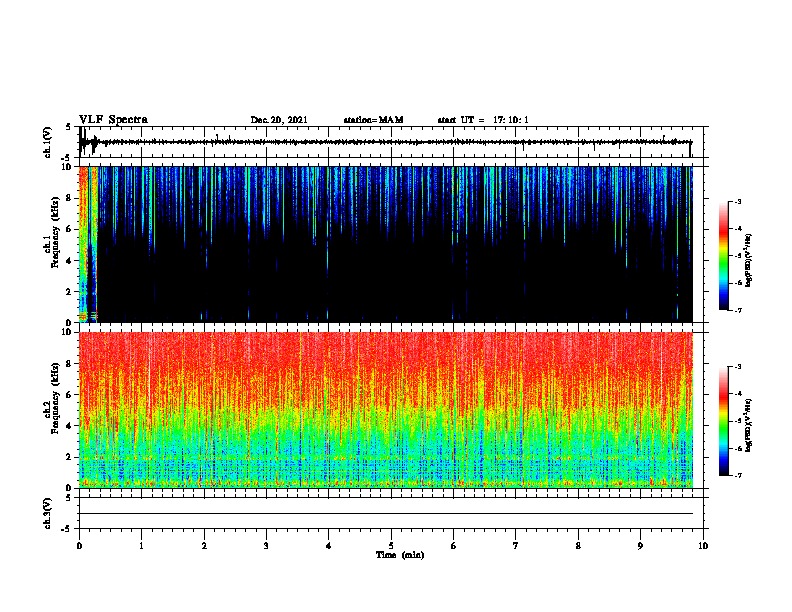The width and height of the screenshot is (792, 612).
Task: Click time axis tick label "10"
Action: pos(703,546)
